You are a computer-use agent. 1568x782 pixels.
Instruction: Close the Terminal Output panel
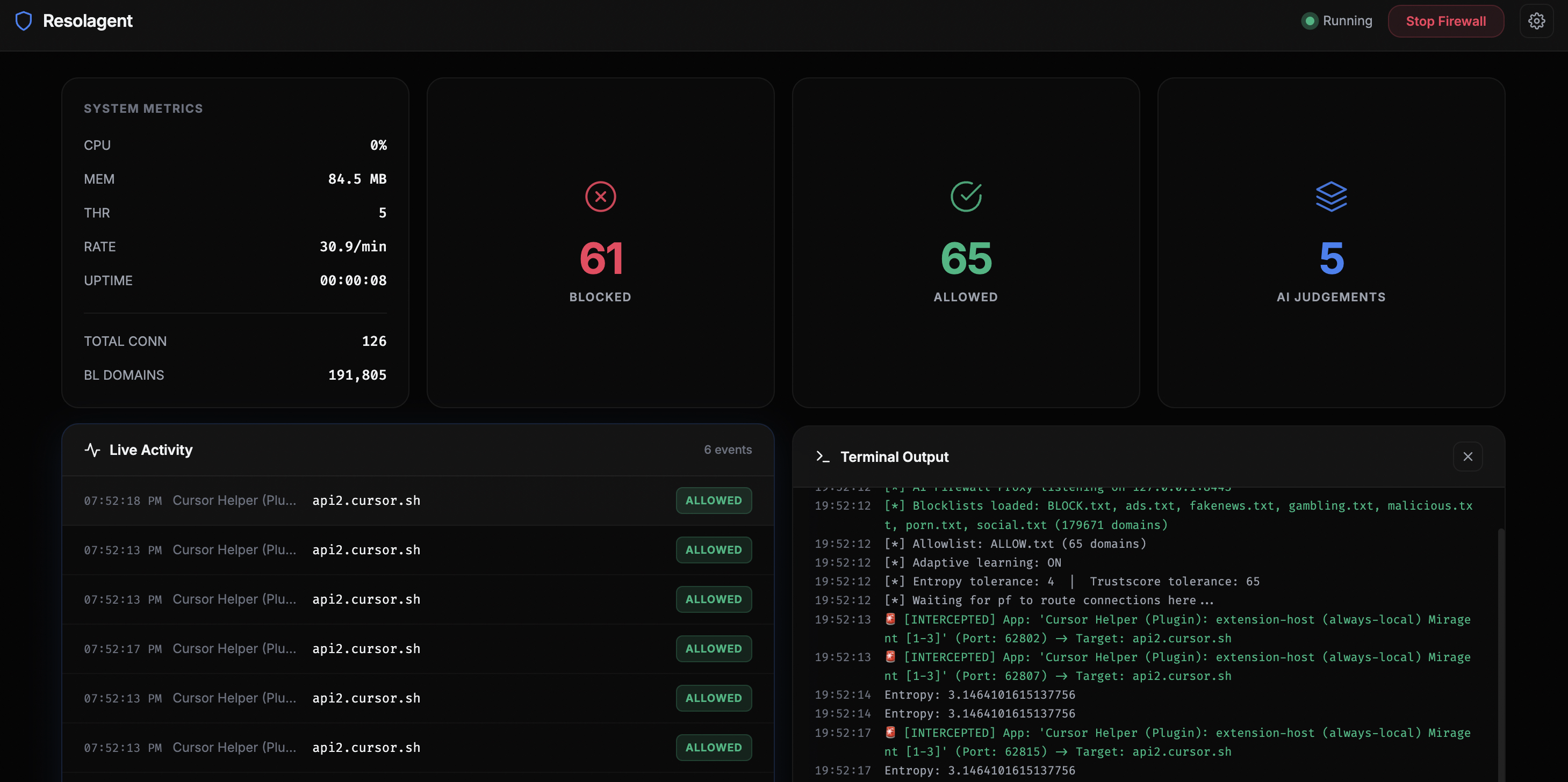point(1468,457)
